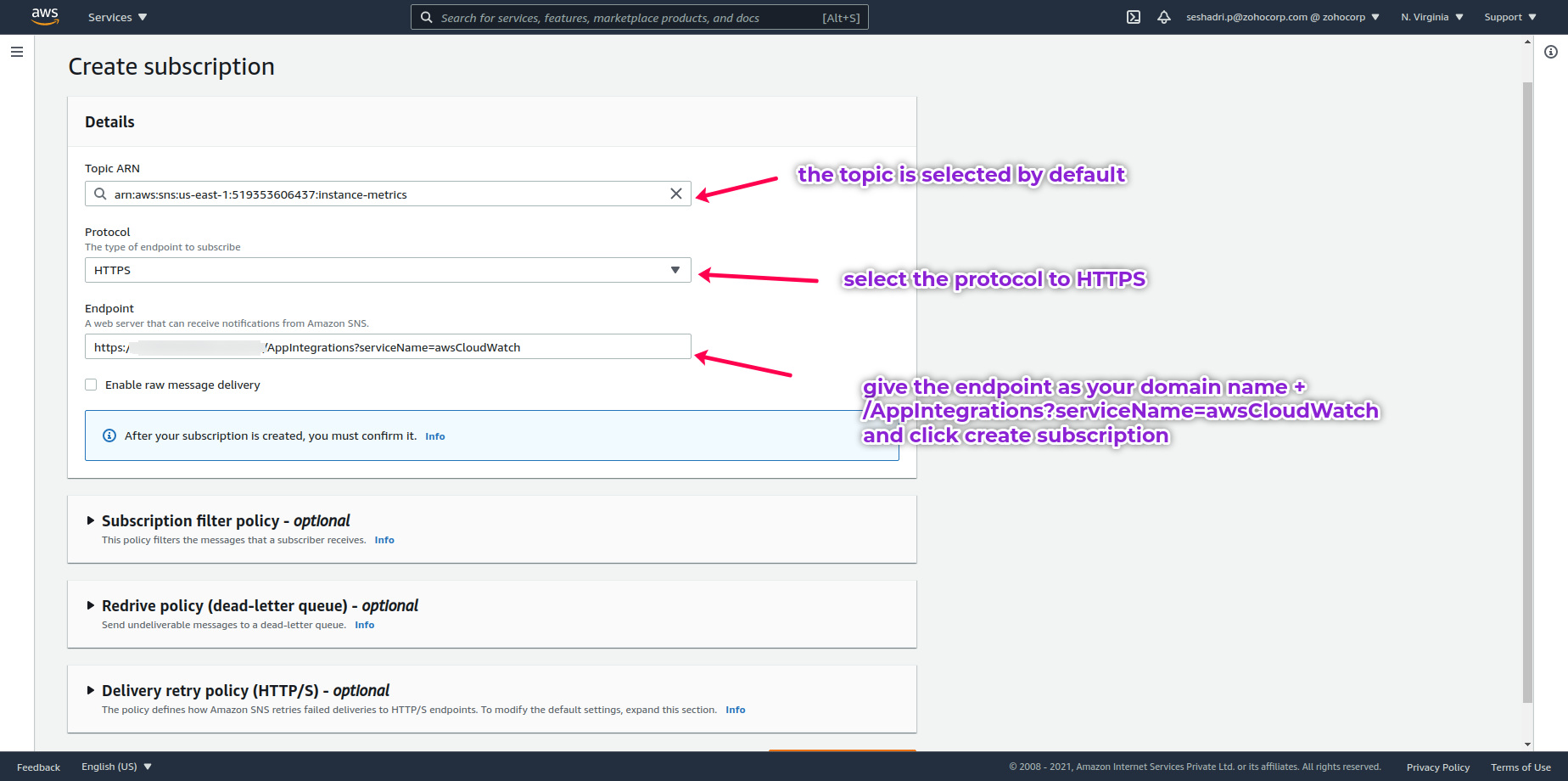Click the Create subscription page heading
Image resolution: width=1568 pixels, height=781 pixels.
click(171, 66)
